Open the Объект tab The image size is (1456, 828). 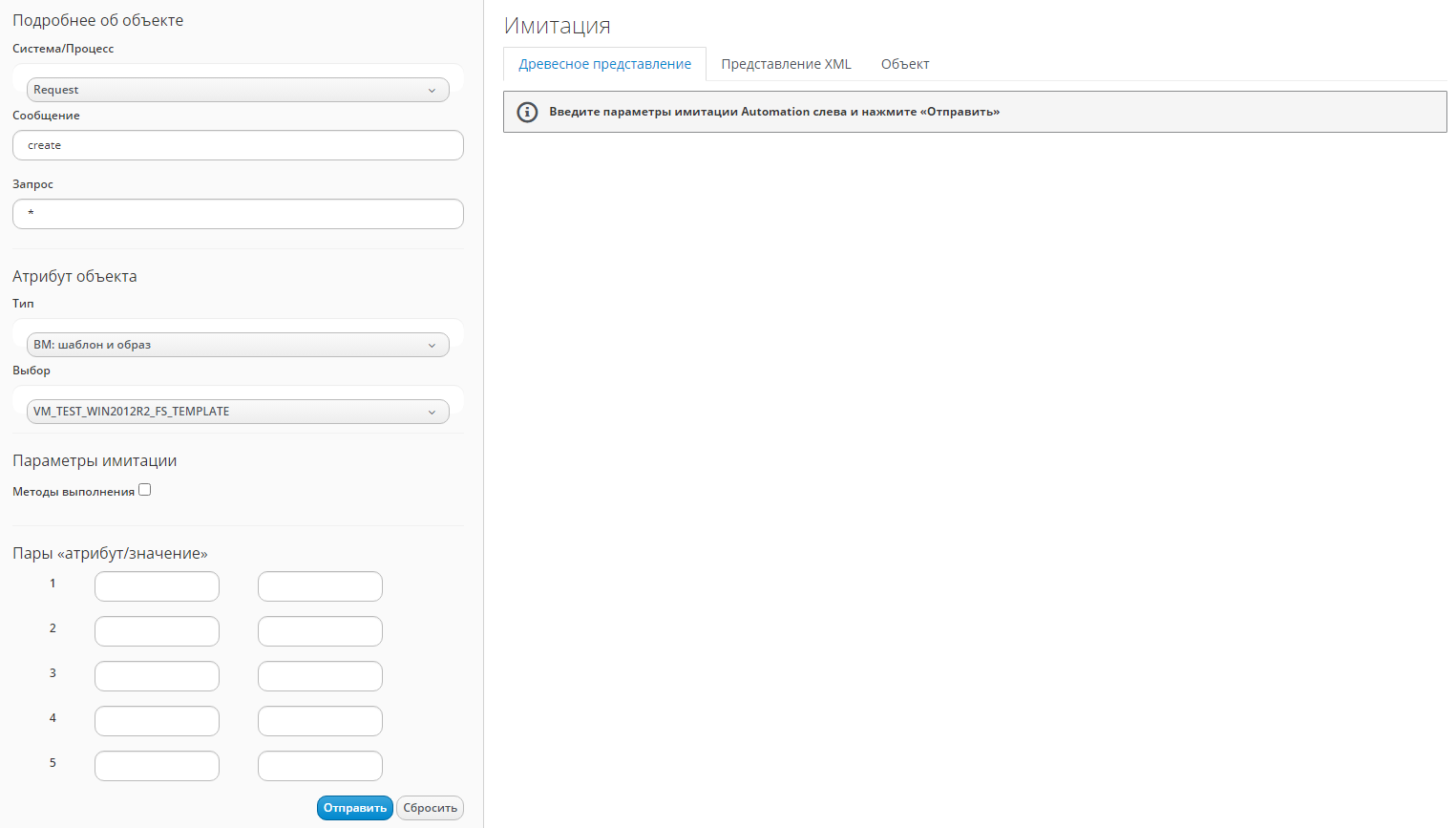904,64
